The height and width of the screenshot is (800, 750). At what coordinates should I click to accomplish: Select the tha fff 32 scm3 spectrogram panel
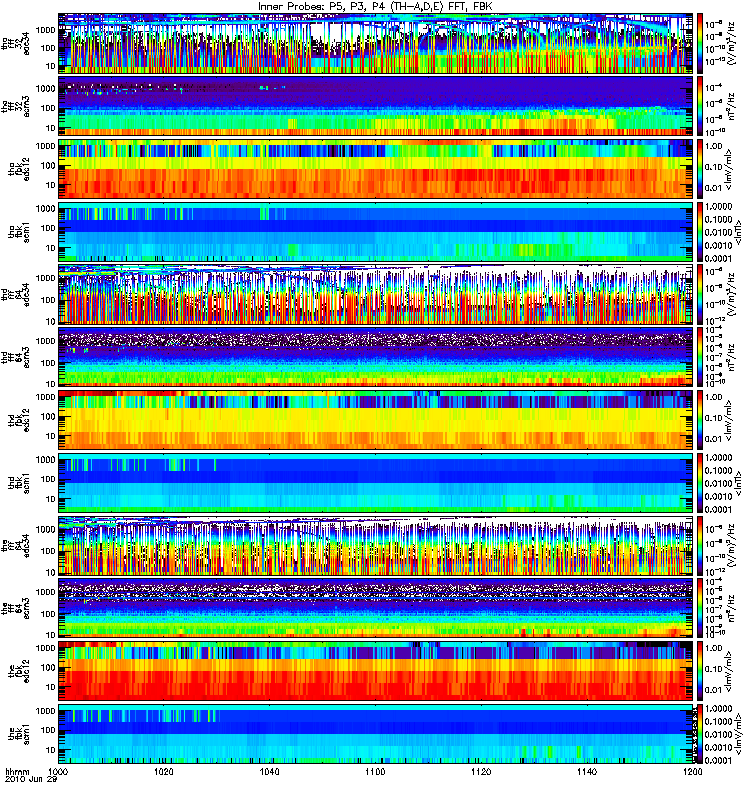(376, 106)
